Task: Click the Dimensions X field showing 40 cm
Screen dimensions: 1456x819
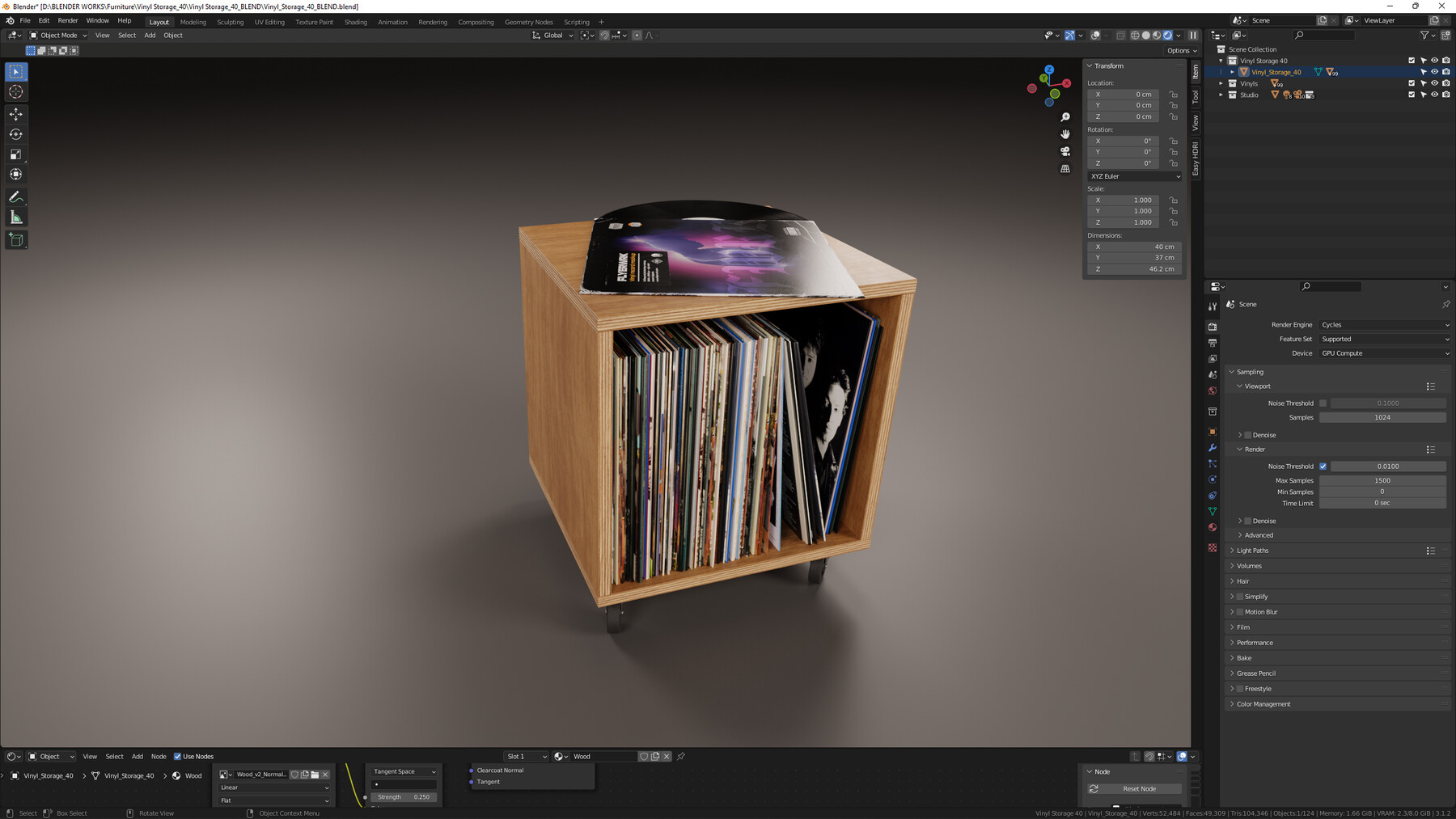Action: click(x=1134, y=247)
